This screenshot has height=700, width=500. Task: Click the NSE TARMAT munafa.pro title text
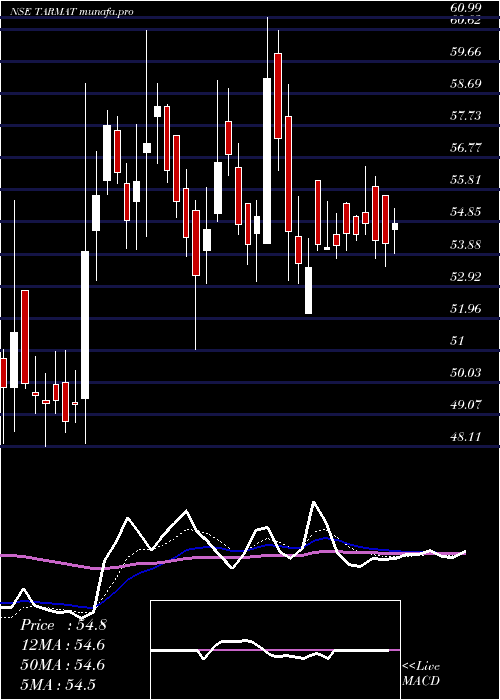[72, 12]
